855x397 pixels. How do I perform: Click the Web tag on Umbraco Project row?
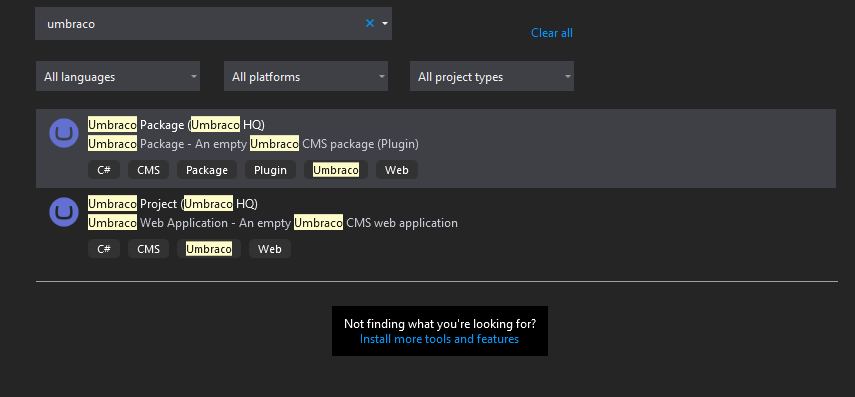coord(270,249)
